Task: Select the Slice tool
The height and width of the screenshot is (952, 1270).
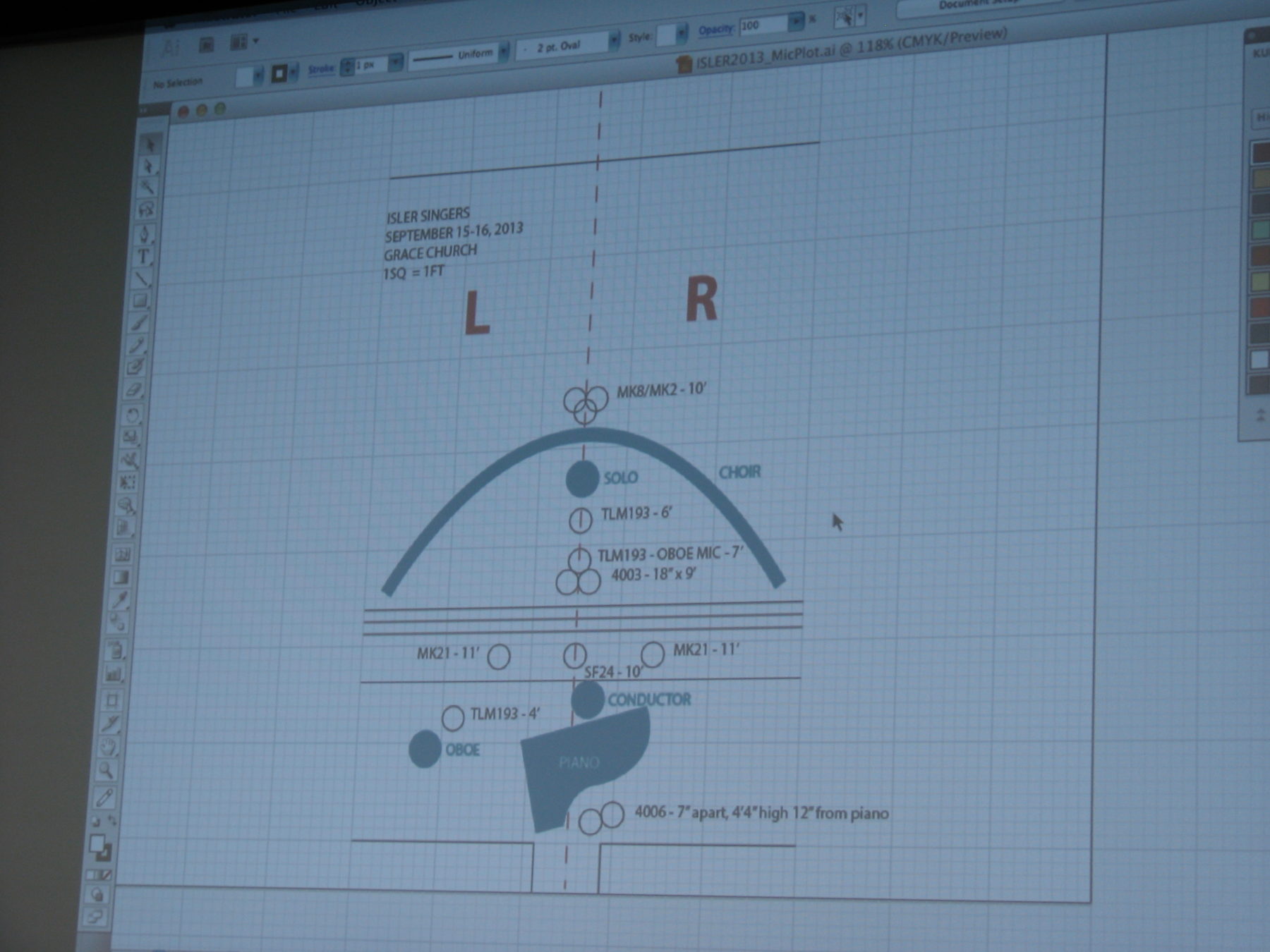Action: pyautogui.click(x=111, y=724)
